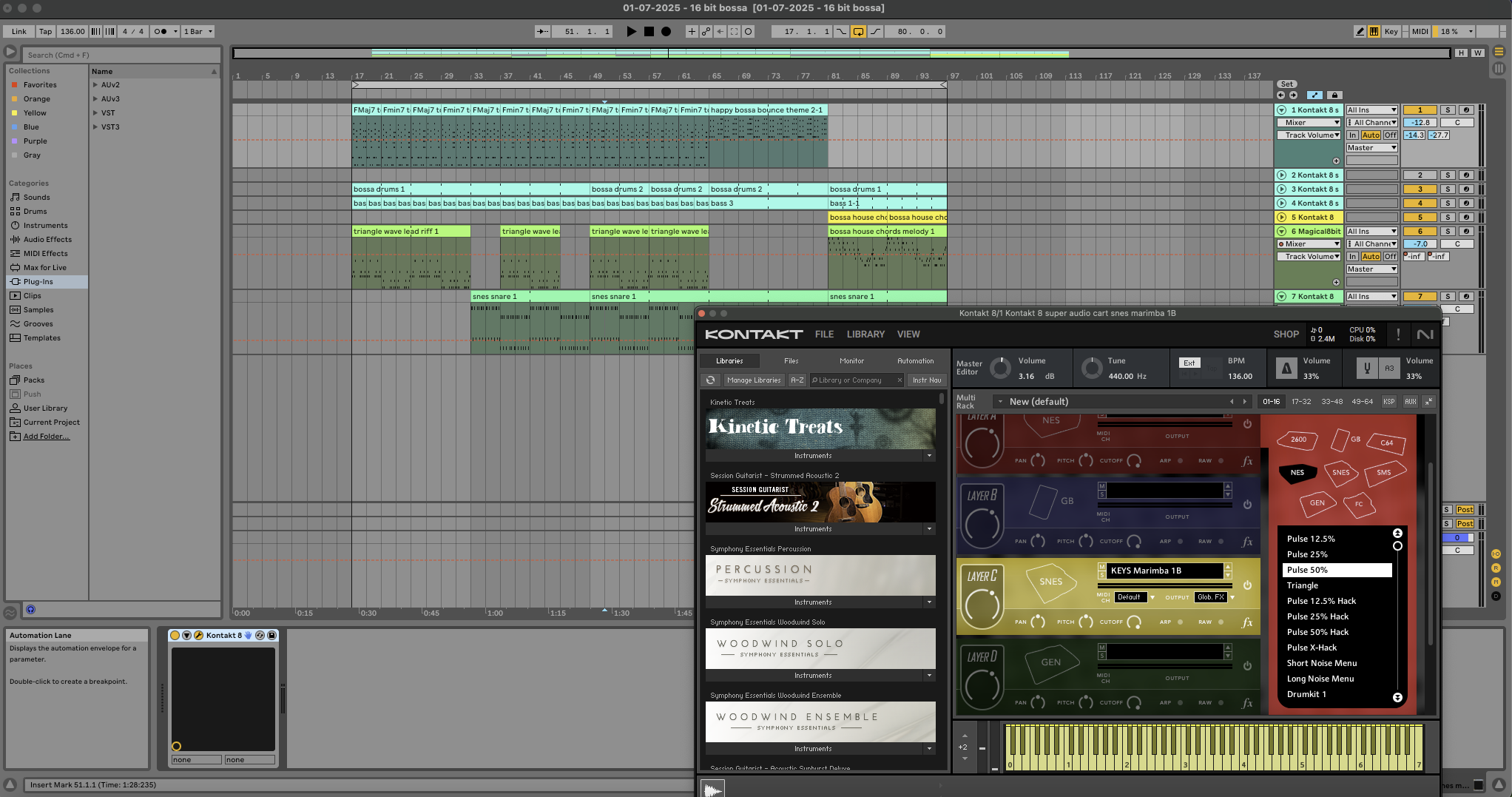Click the Punch-In switch icon
This screenshot has height=797, width=1512.
coord(841,32)
